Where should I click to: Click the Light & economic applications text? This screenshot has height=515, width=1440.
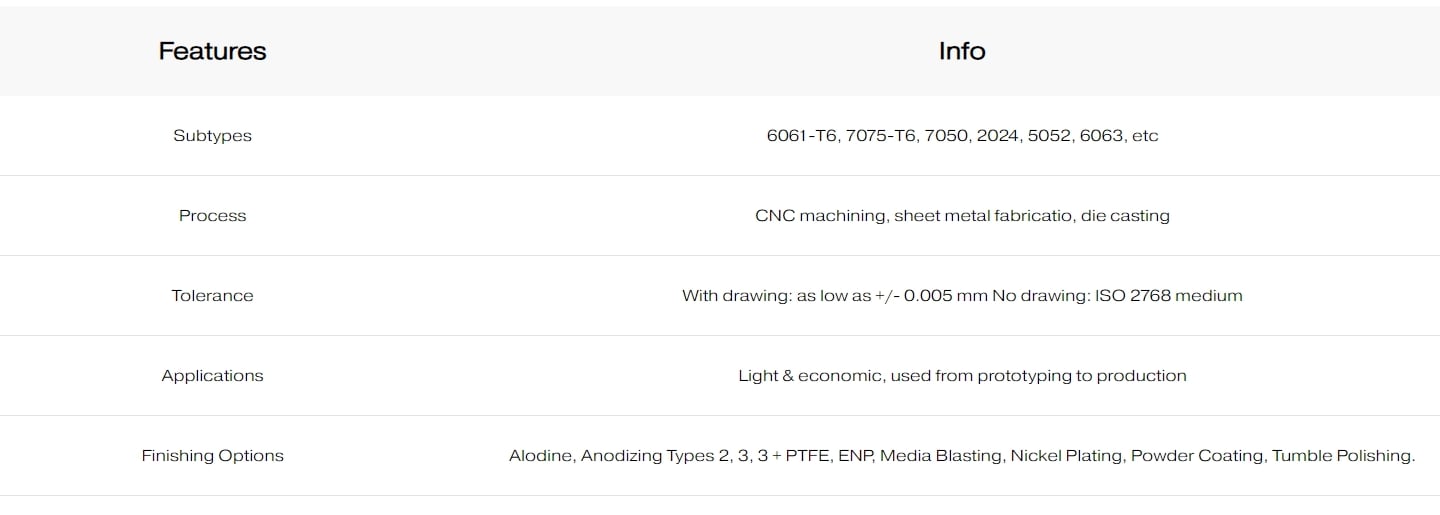[809, 376]
